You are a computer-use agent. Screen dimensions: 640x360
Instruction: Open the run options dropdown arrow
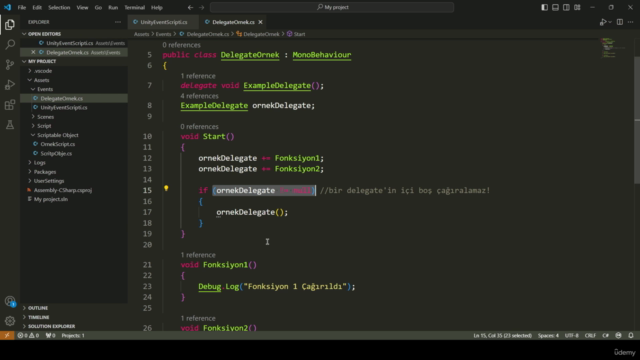coord(610,22)
